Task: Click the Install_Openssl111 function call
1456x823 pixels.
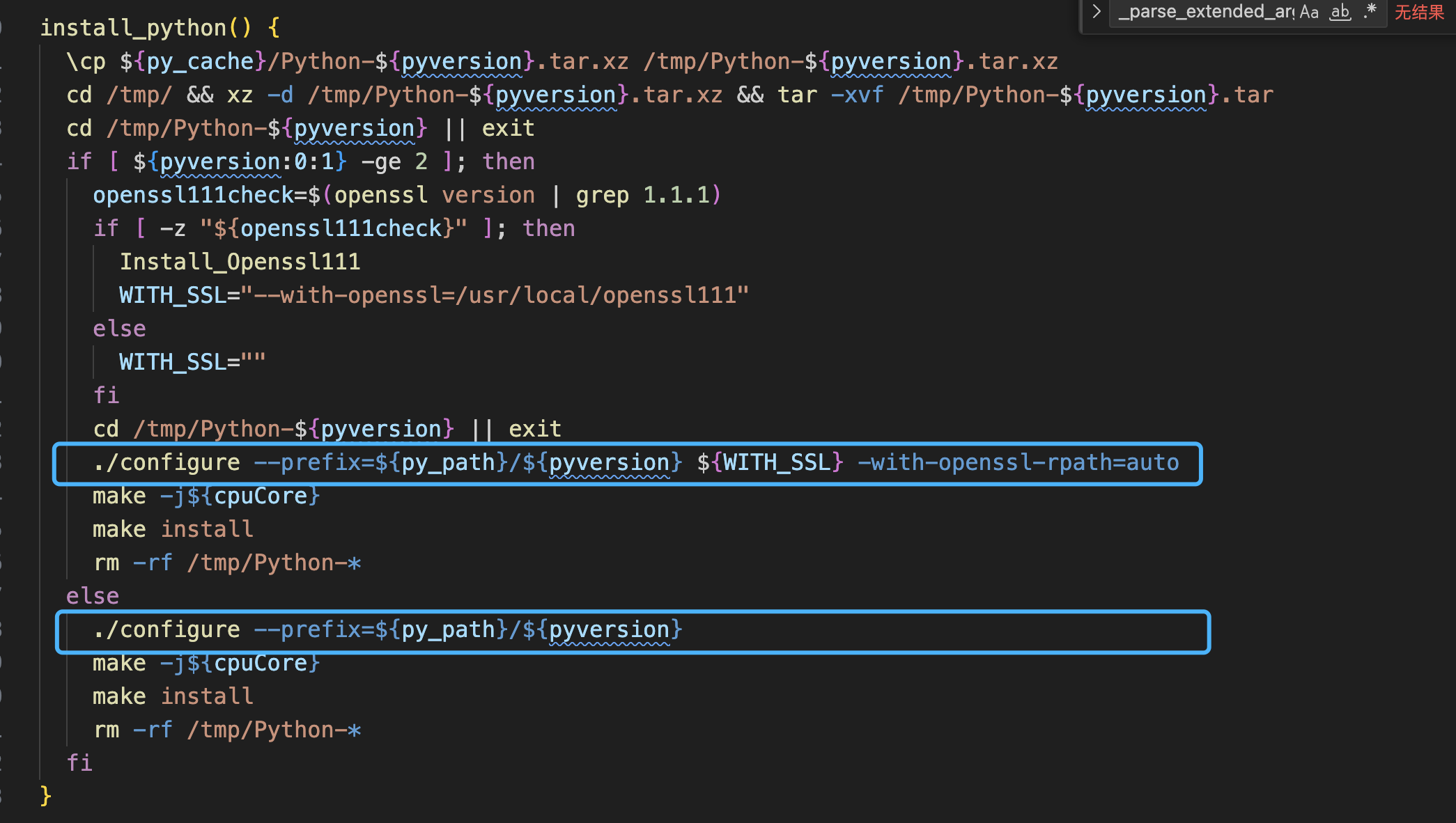Action: click(x=240, y=262)
